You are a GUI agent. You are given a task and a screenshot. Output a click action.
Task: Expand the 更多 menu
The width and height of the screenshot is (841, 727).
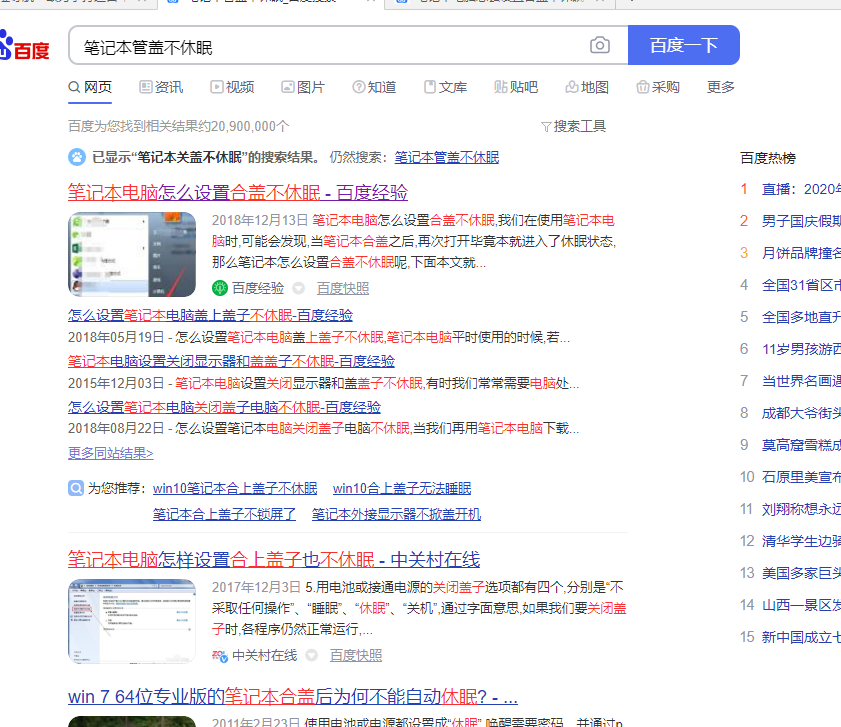pos(720,87)
